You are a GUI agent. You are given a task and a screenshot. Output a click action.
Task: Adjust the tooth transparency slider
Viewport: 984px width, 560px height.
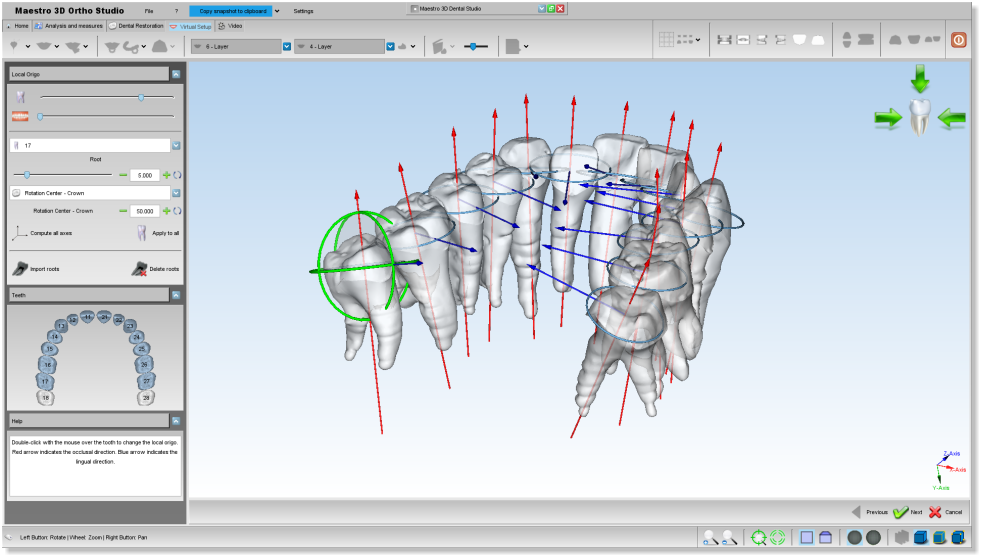pos(107,97)
